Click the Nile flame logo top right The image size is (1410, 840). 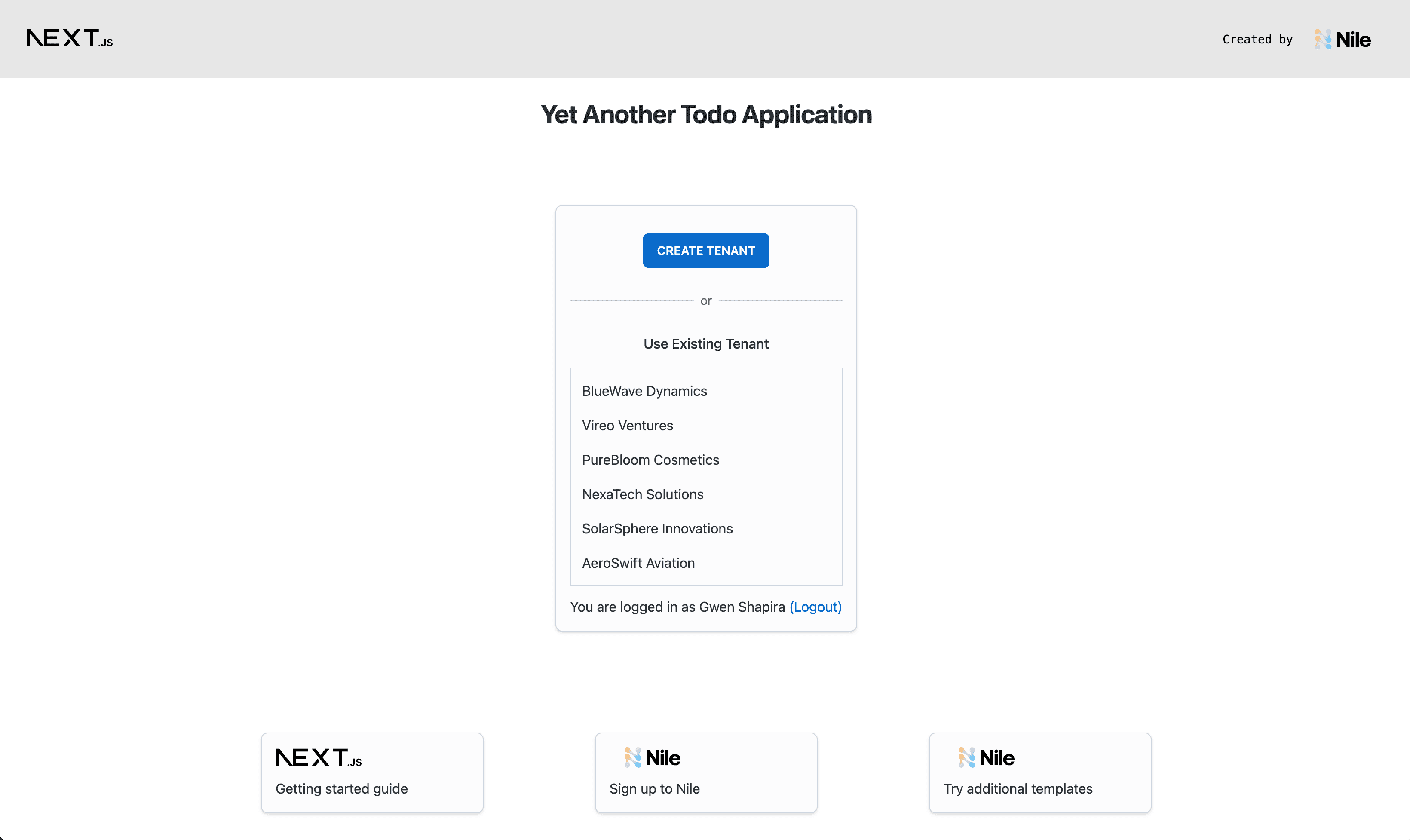tap(1324, 39)
